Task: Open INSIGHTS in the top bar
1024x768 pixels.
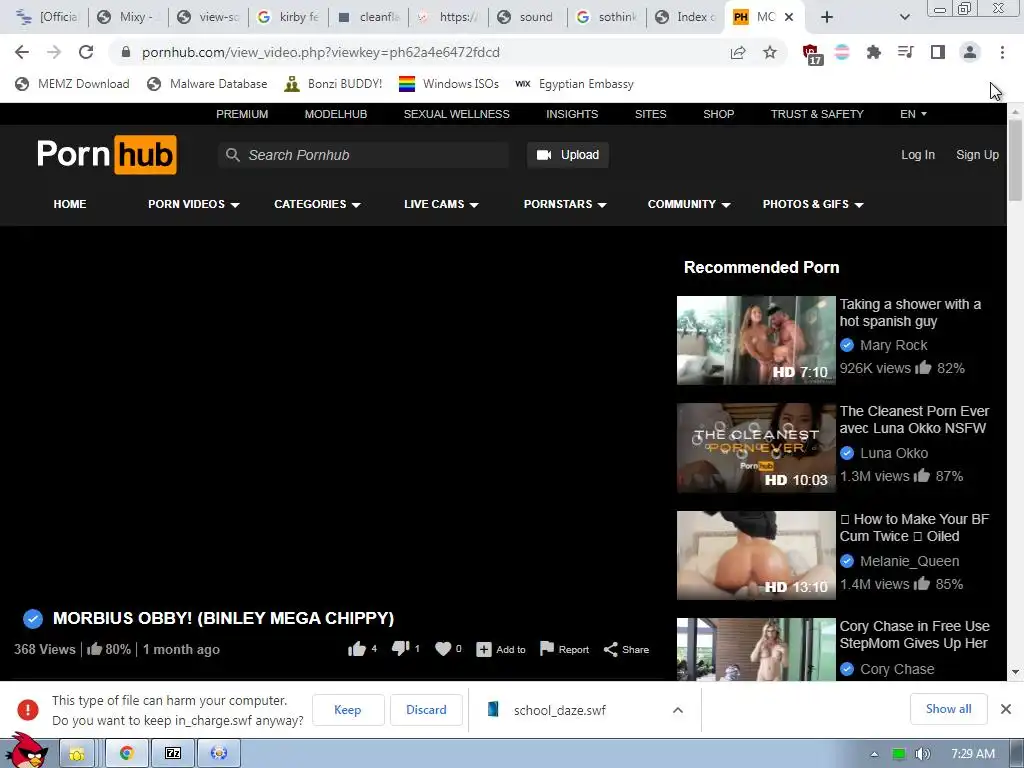Action: click(x=571, y=114)
